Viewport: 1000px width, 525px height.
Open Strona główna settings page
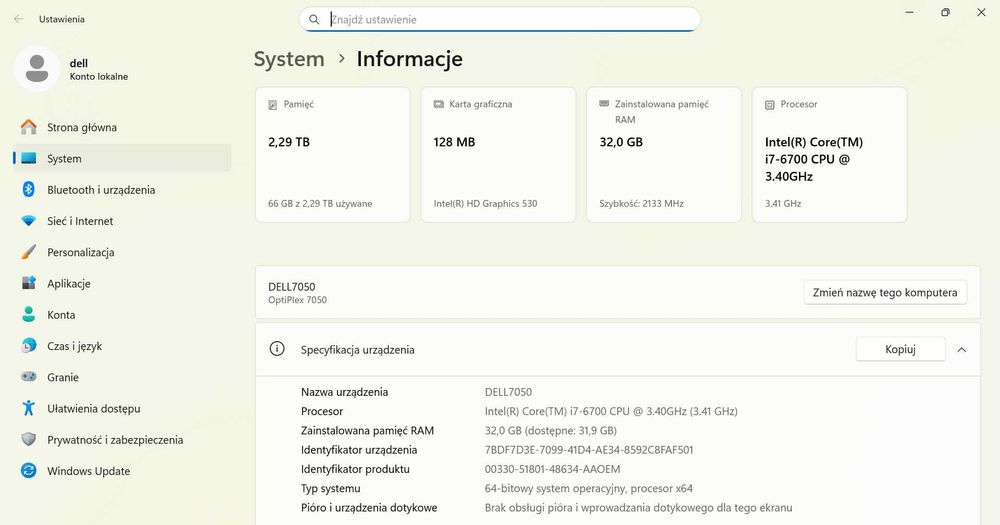121,127
